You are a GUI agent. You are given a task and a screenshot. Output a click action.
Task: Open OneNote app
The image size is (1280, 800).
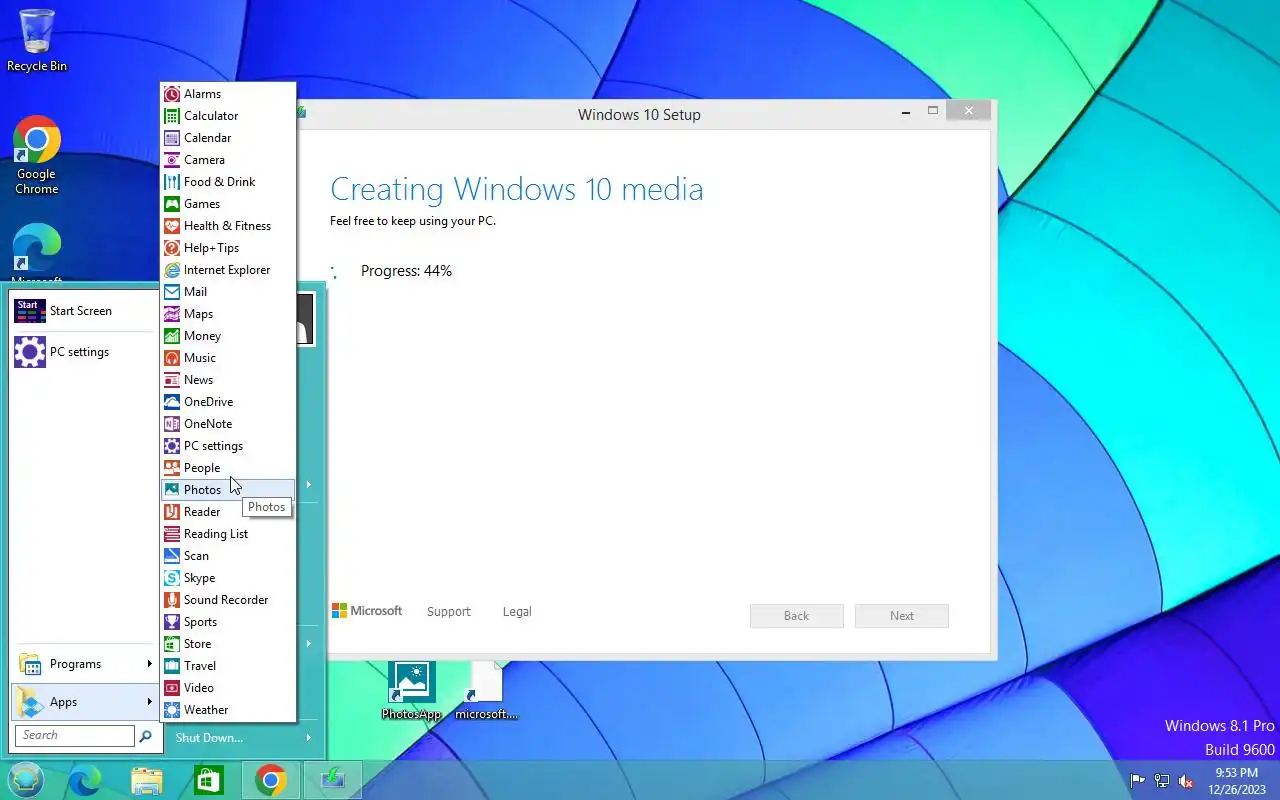(x=228, y=424)
